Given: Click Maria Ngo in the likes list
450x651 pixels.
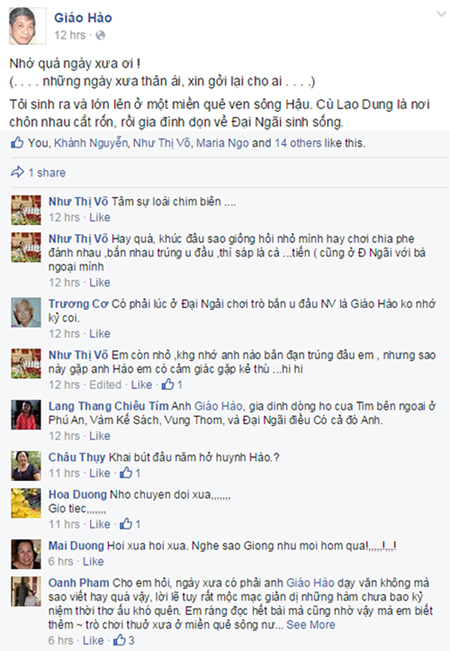Looking at the screenshot, I should pyautogui.click(x=223, y=143).
